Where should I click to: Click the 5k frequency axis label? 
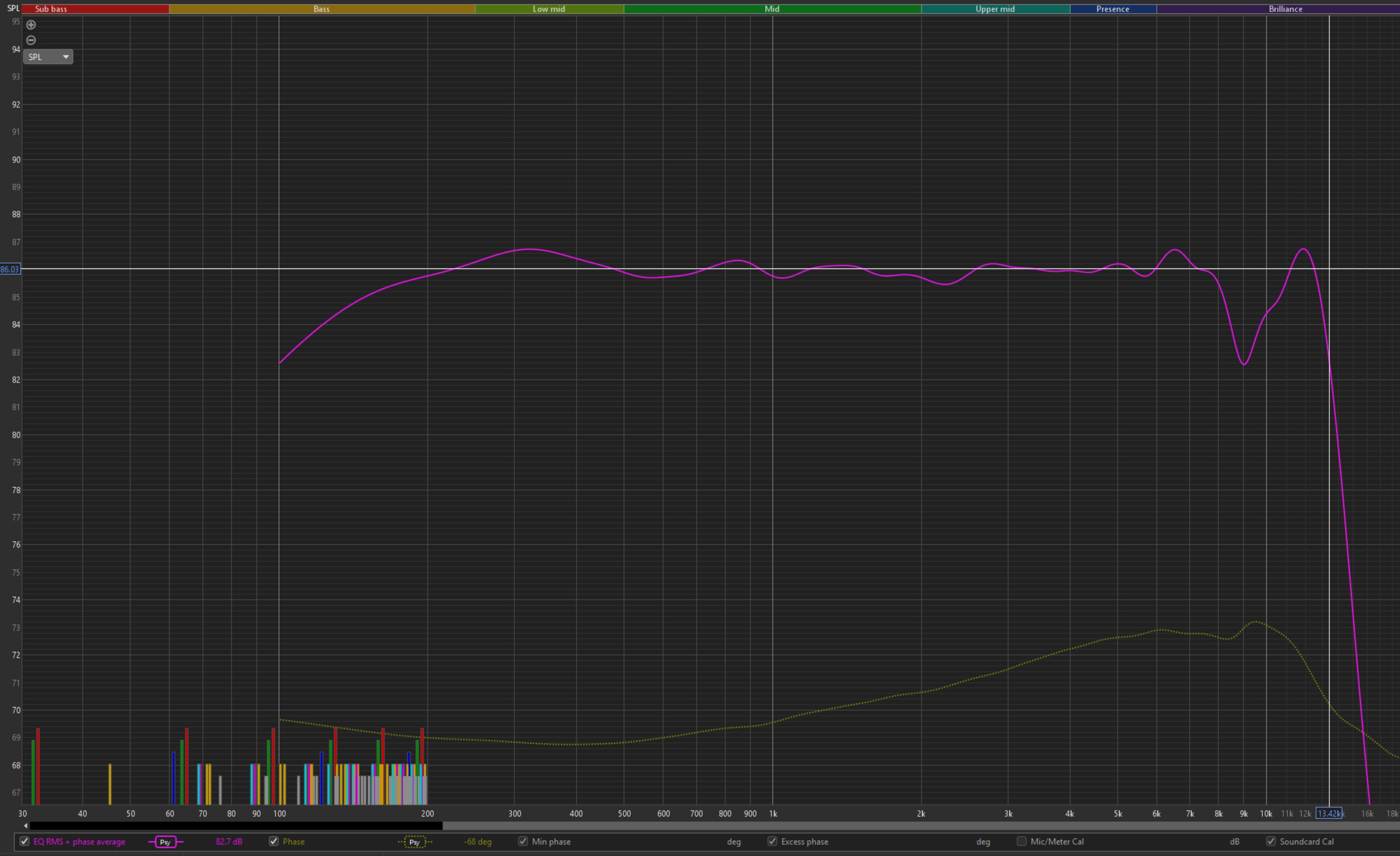tap(1117, 813)
